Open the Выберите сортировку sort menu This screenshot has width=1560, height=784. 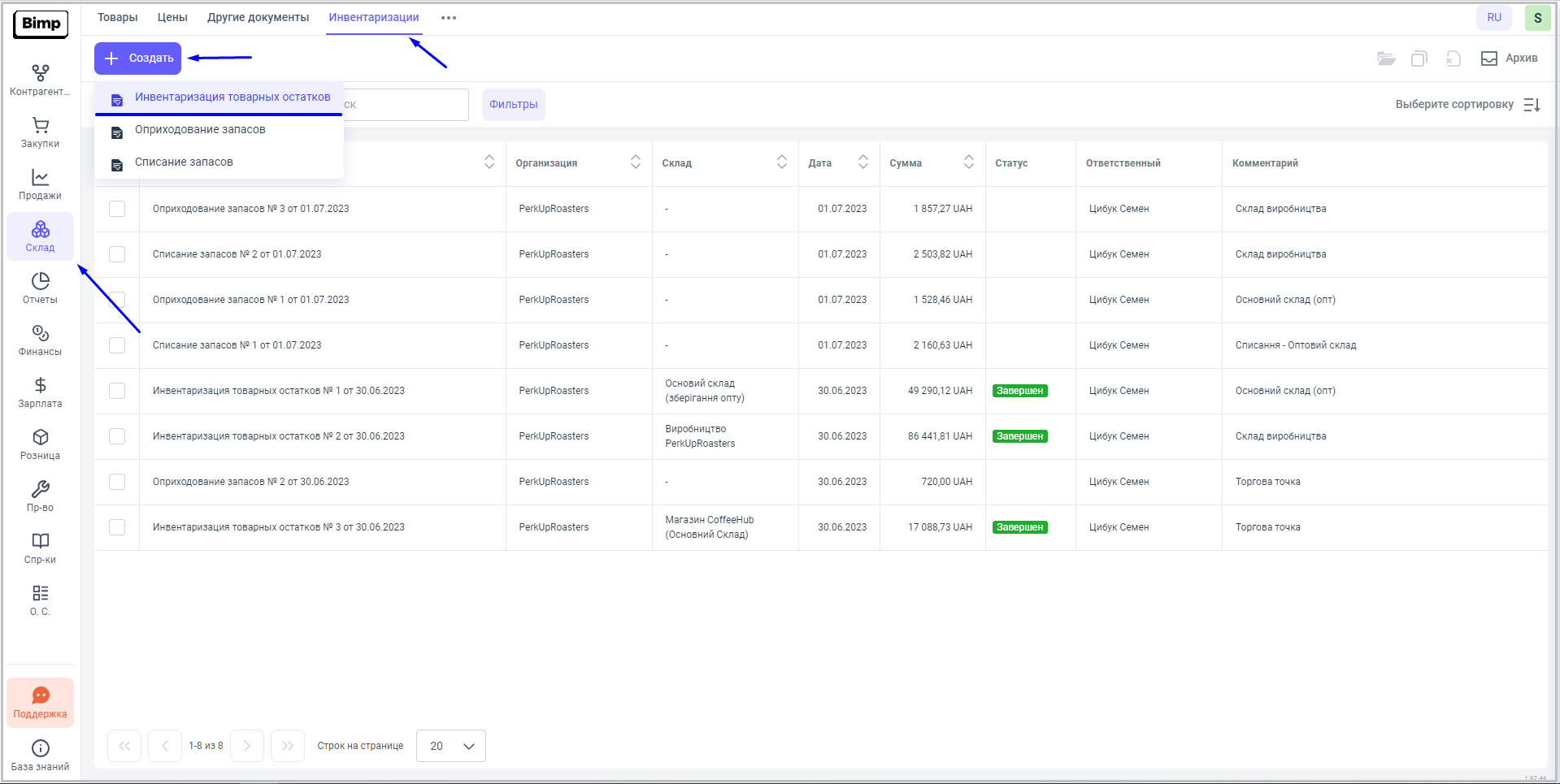(1467, 105)
